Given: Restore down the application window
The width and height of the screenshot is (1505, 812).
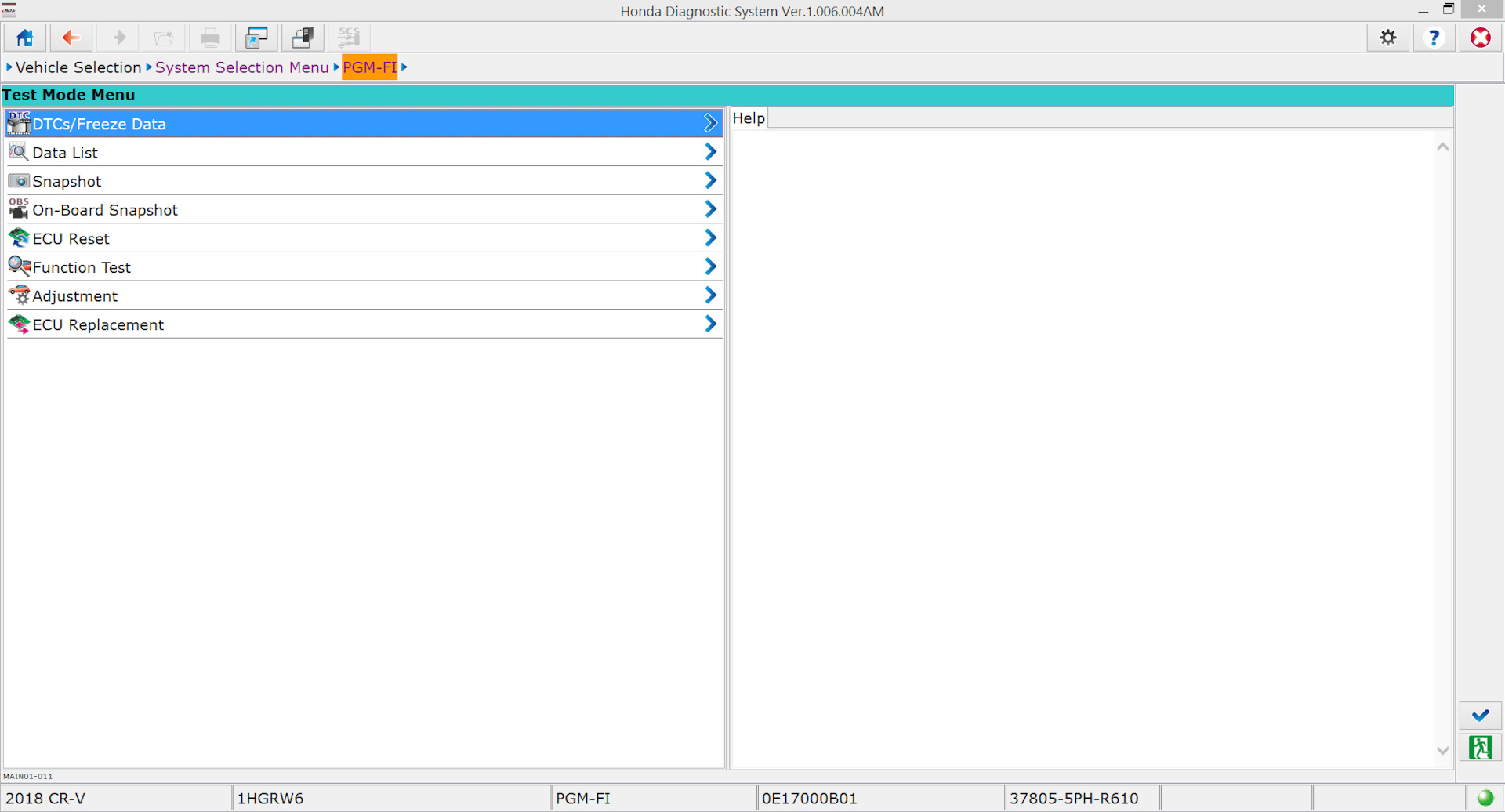Looking at the screenshot, I should [x=1449, y=9].
